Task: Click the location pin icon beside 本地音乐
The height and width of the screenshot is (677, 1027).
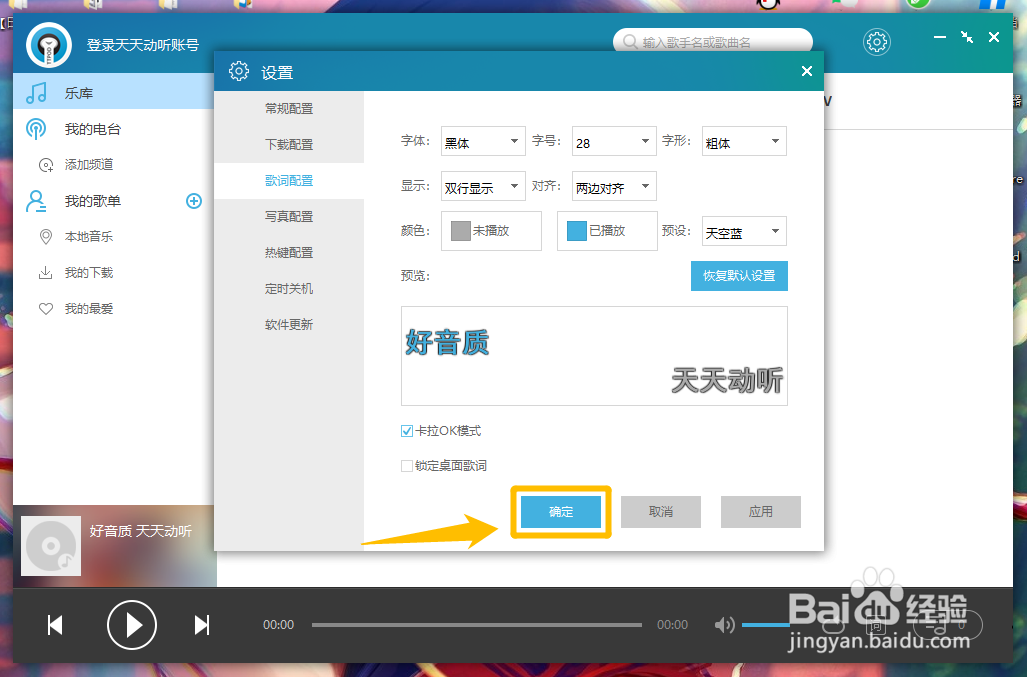Action: click(46, 236)
